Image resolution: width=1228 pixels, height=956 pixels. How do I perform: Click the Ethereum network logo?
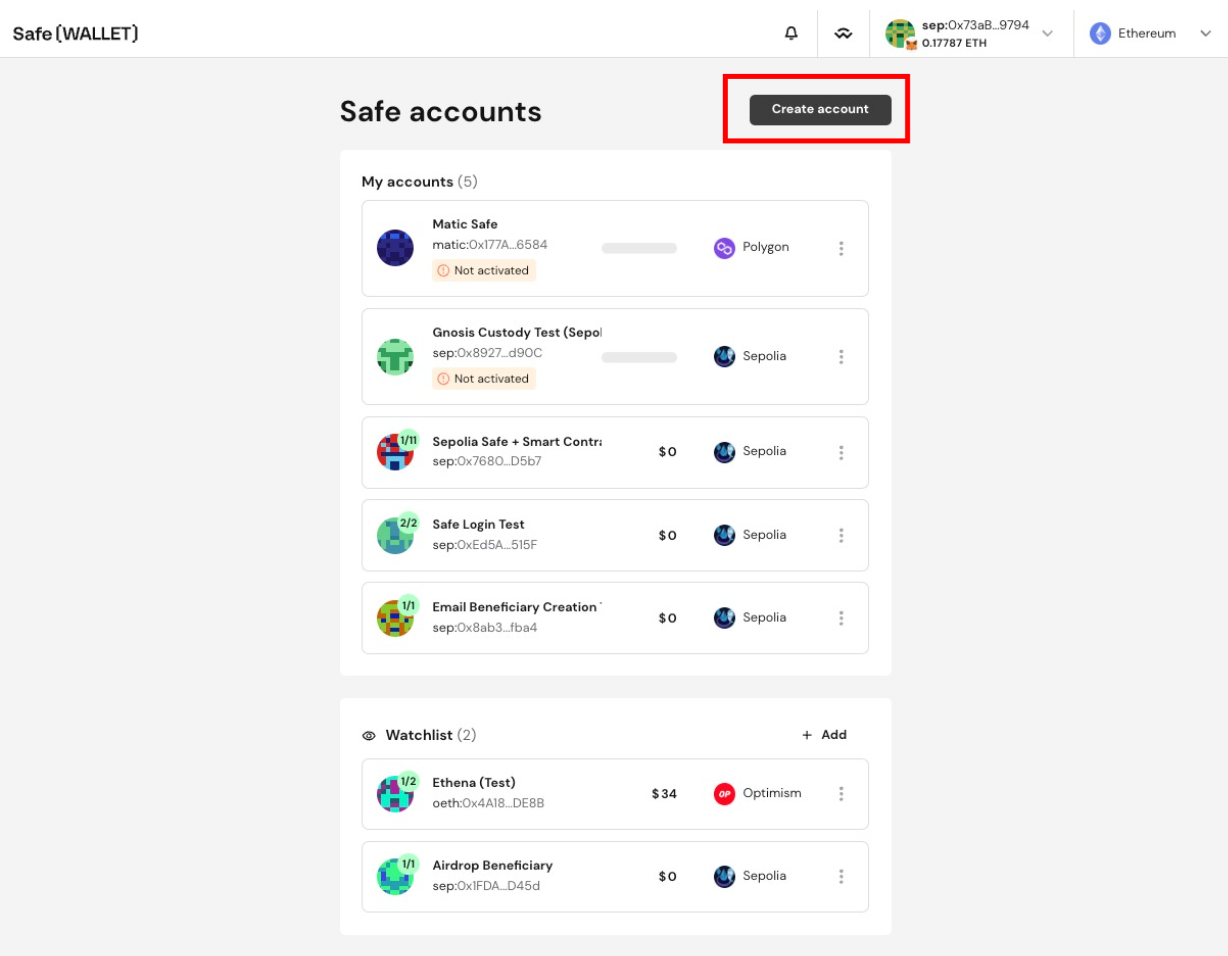click(1100, 33)
